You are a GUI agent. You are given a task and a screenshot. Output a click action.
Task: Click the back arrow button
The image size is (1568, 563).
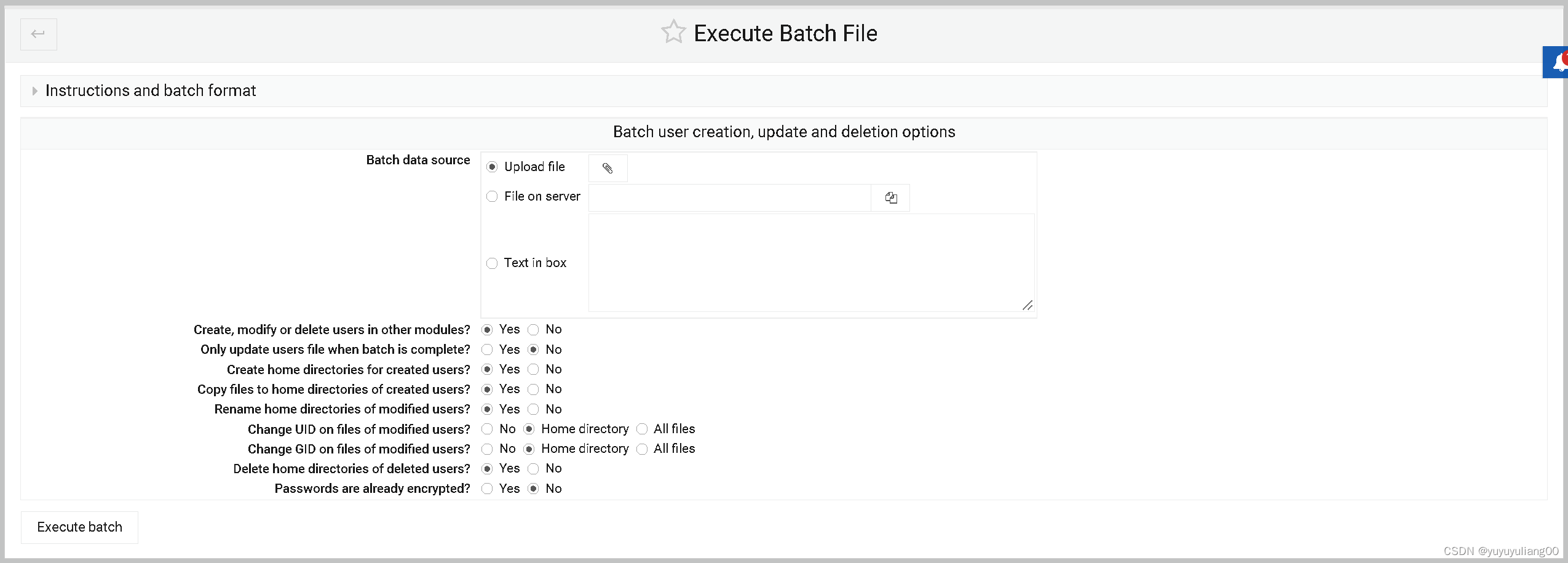point(38,34)
